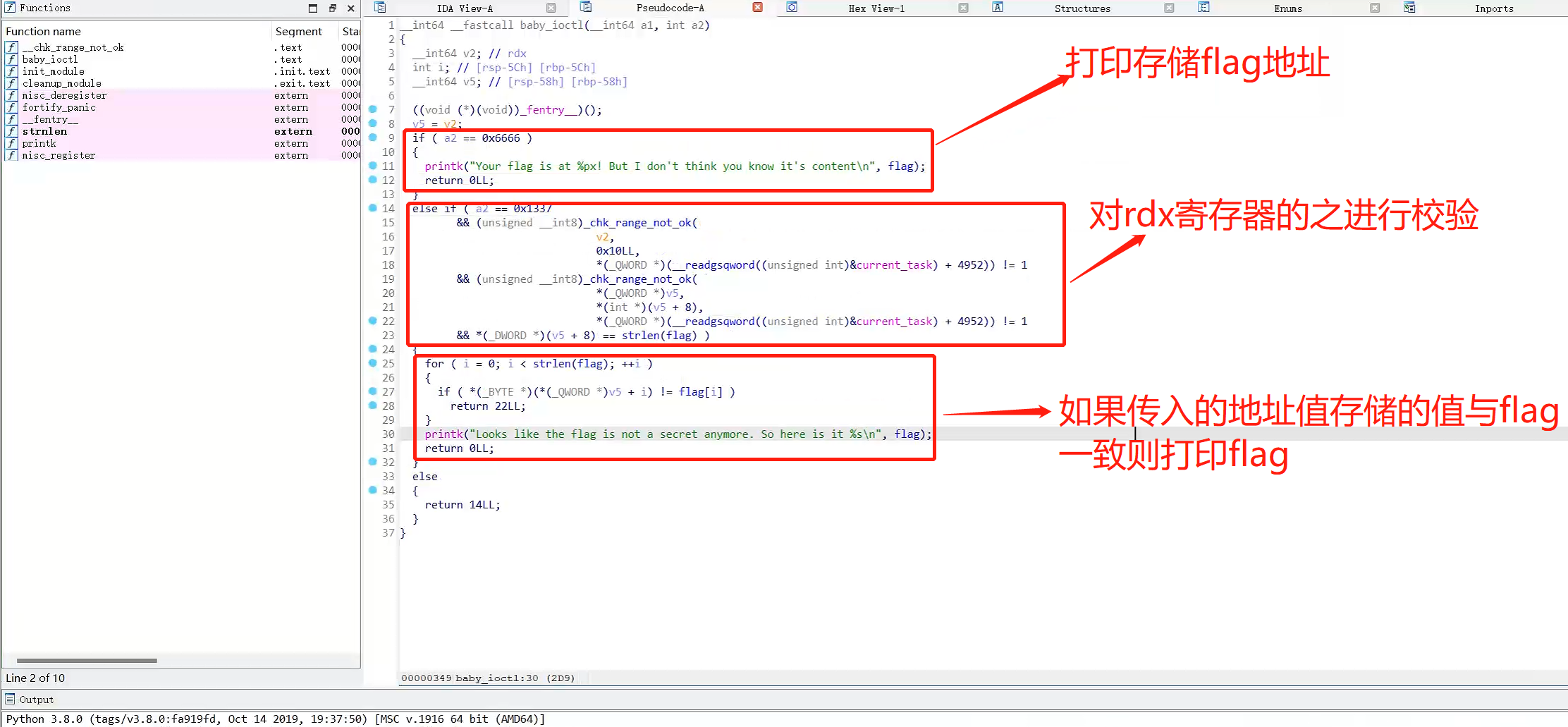The width and height of the screenshot is (1568, 727).
Task: Close the Functions panel
Action: (351, 8)
